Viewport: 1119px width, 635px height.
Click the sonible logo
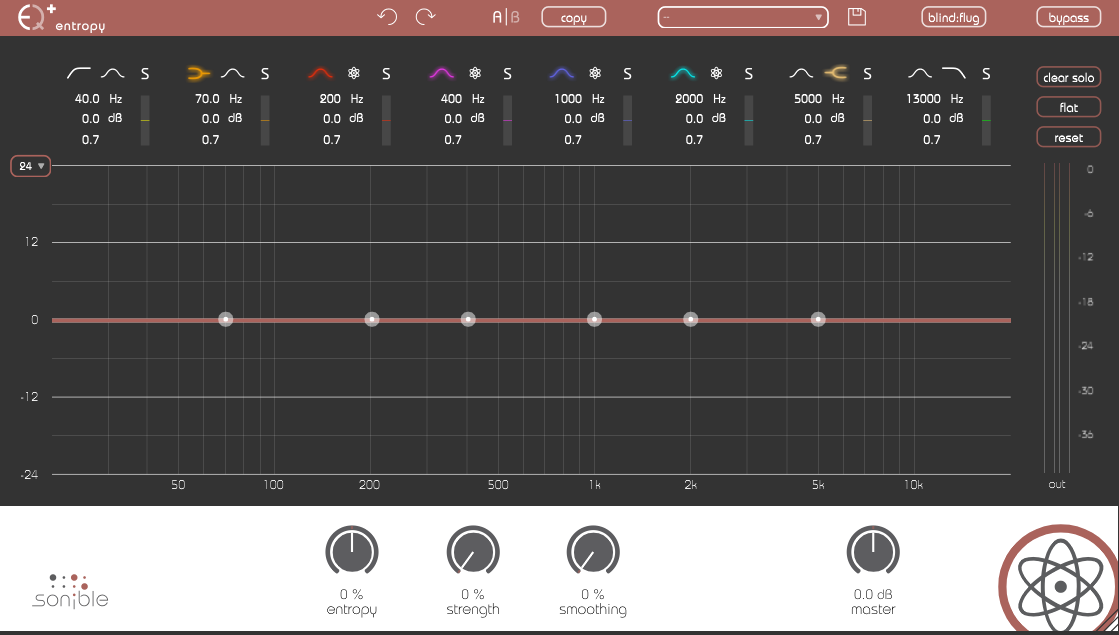[70, 590]
